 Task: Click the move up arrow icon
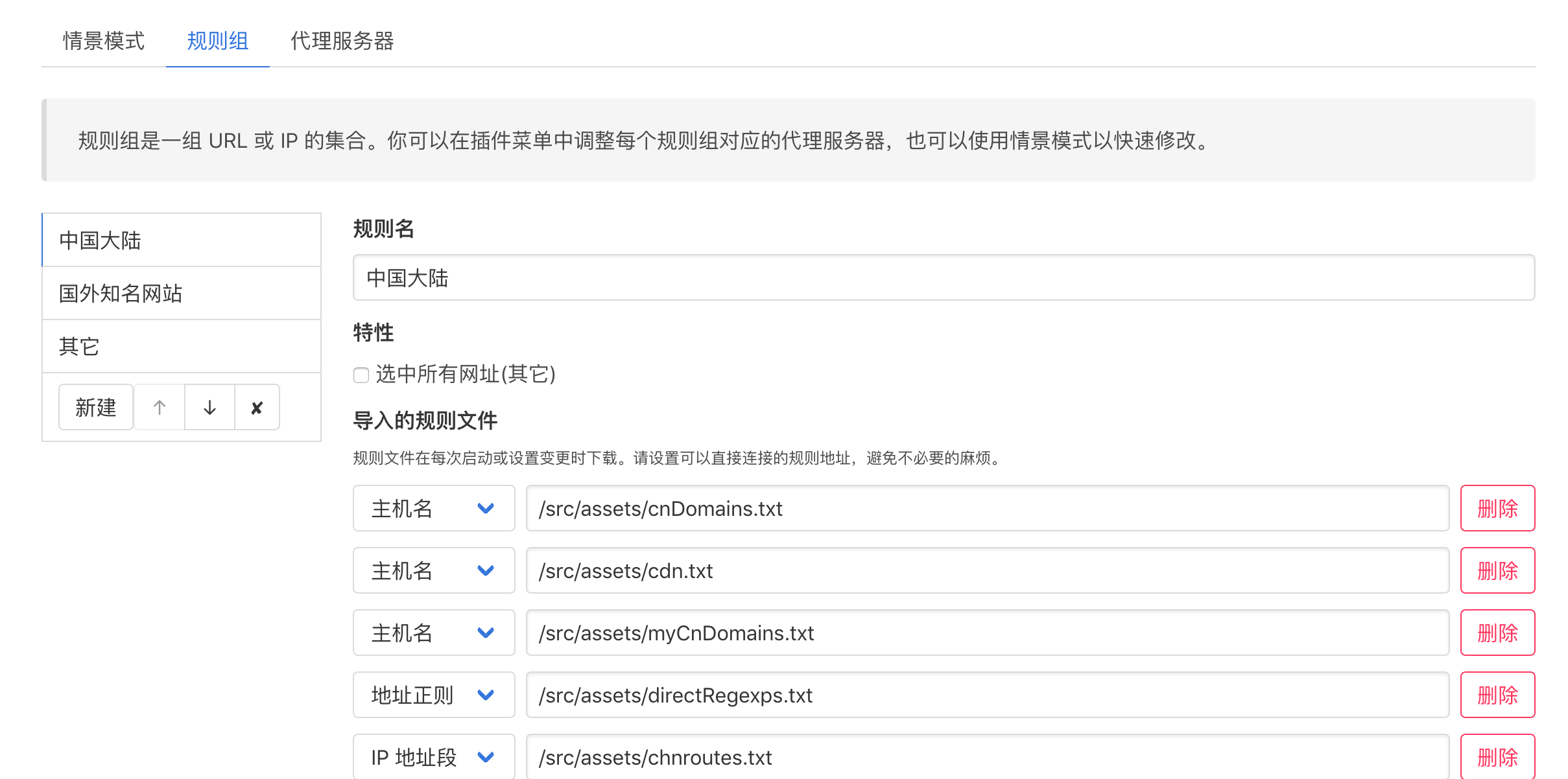[160, 407]
